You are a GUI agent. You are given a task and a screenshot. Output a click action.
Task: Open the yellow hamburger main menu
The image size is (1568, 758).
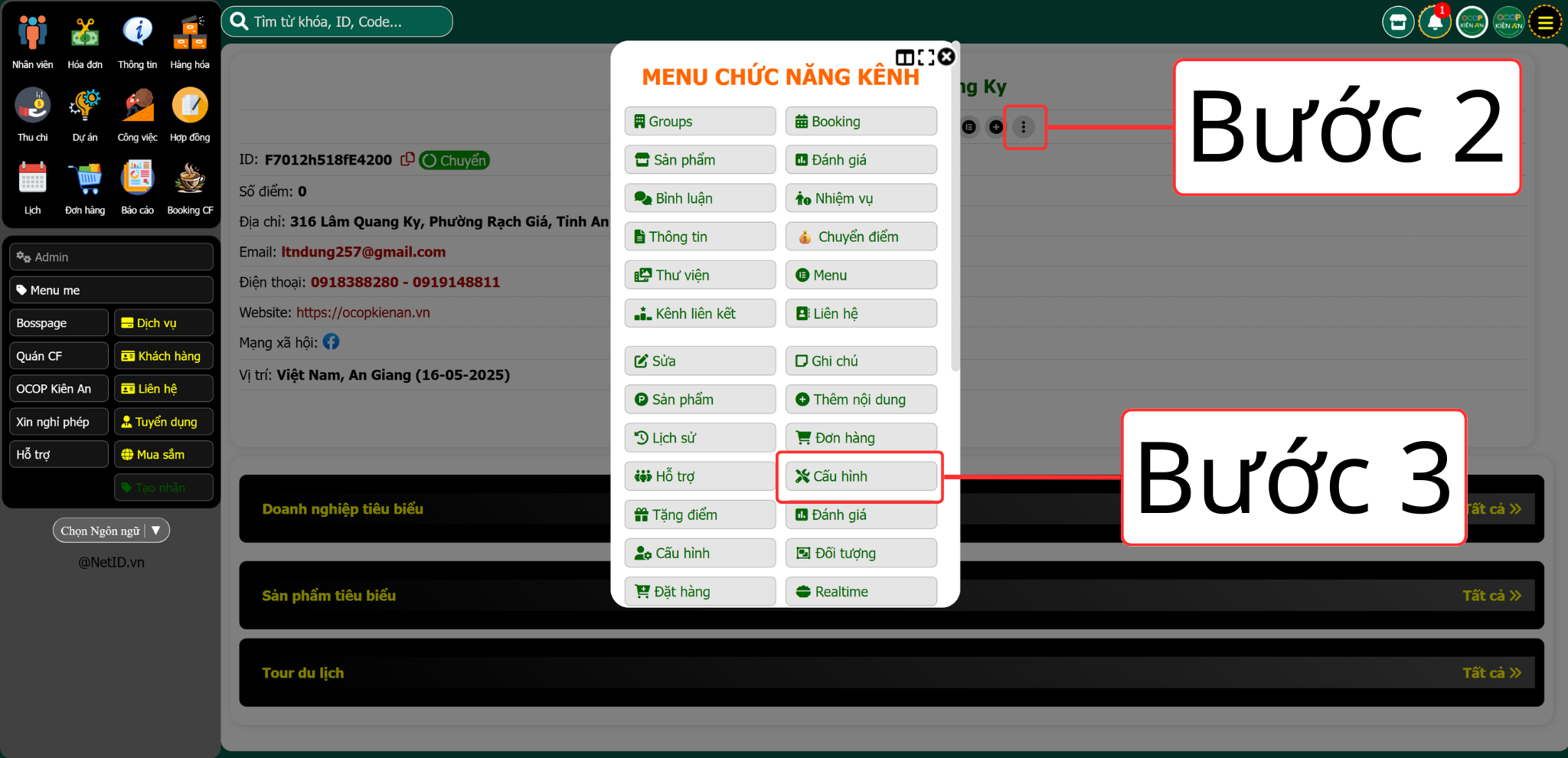pos(1545,22)
